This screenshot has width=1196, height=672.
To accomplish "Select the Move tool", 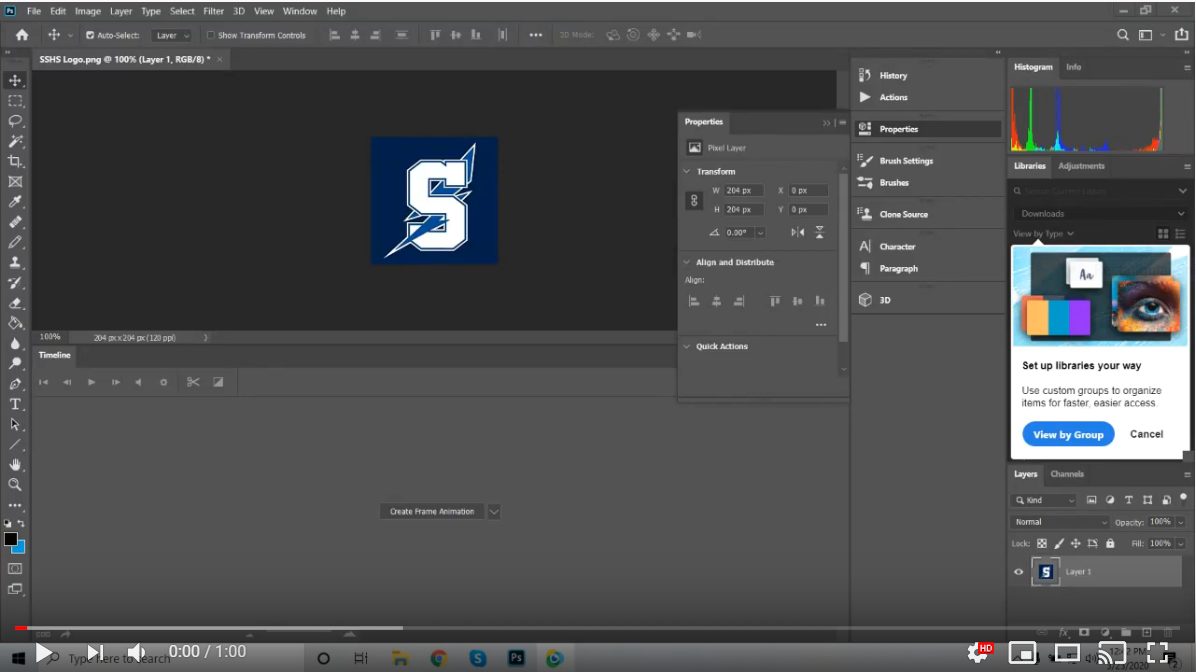I will click(14, 80).
